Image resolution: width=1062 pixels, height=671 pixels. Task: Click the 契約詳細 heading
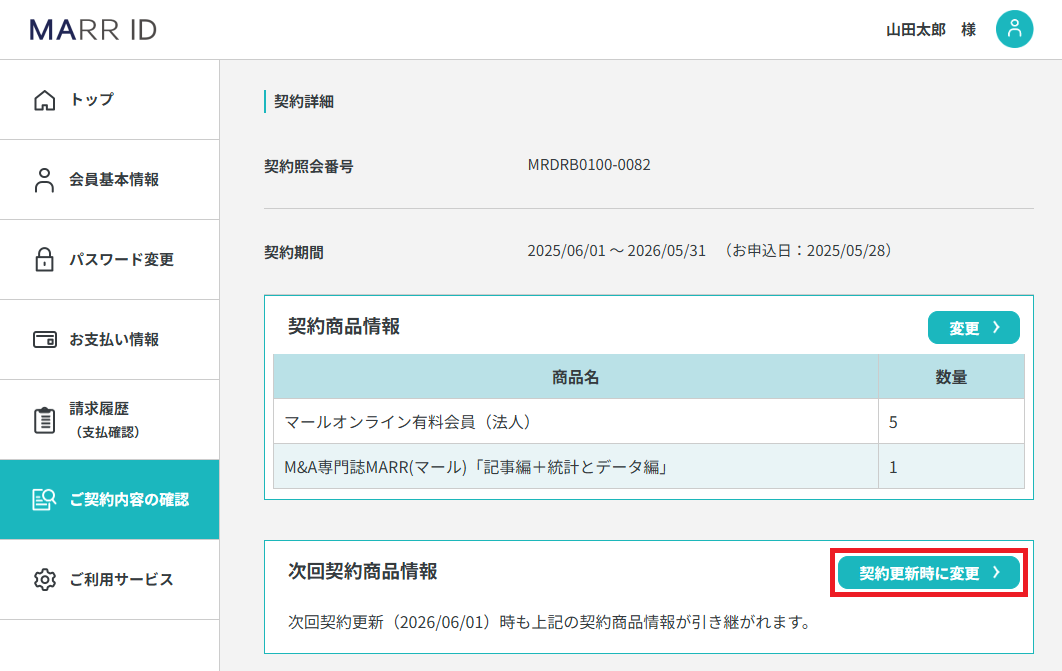coord(303,102)
